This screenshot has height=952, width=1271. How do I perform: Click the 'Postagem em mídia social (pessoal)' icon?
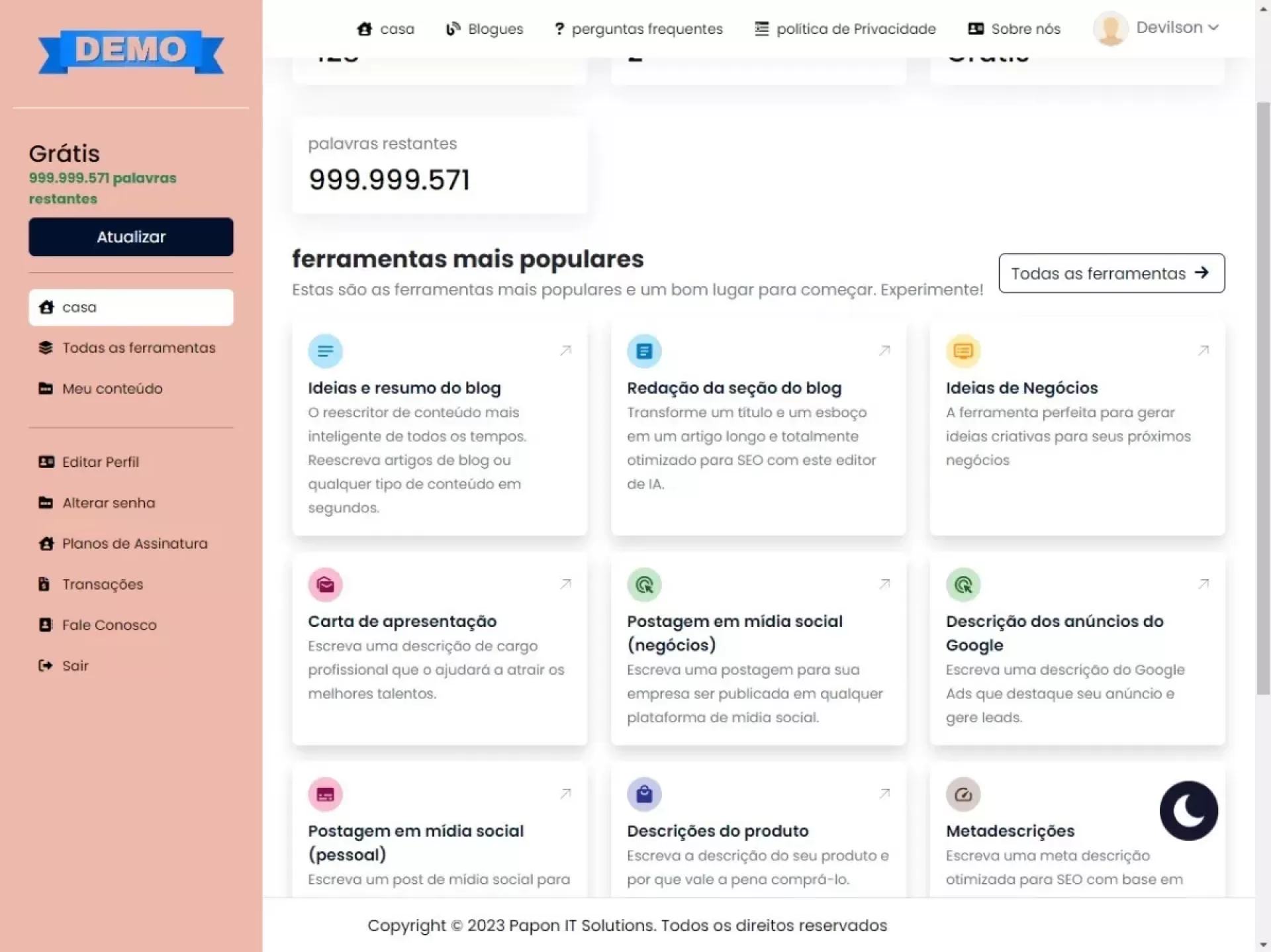(x=325, y=794)
